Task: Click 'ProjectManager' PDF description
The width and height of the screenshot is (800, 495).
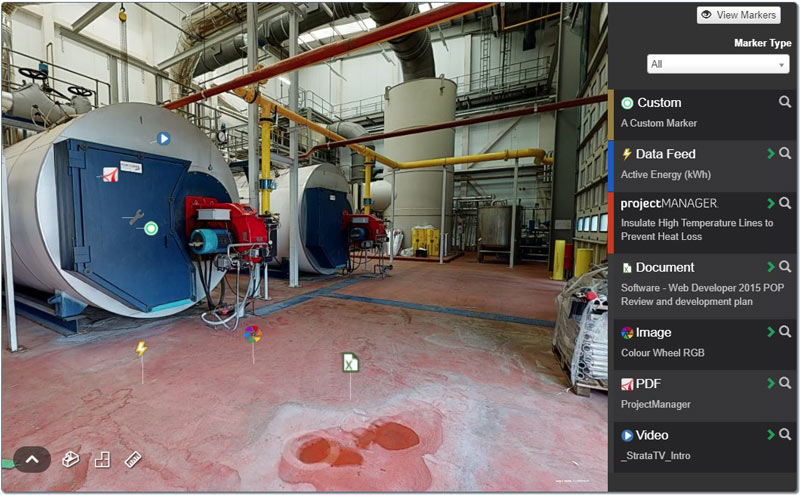Action: pos(656,404)
